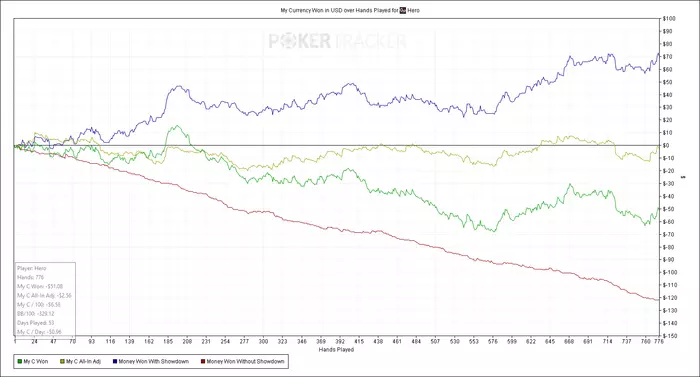The image size is (700, 377).
Task: Select 'Money Won With Showdown' legend label
Action: pyautogui.click(x=154, y=361)
